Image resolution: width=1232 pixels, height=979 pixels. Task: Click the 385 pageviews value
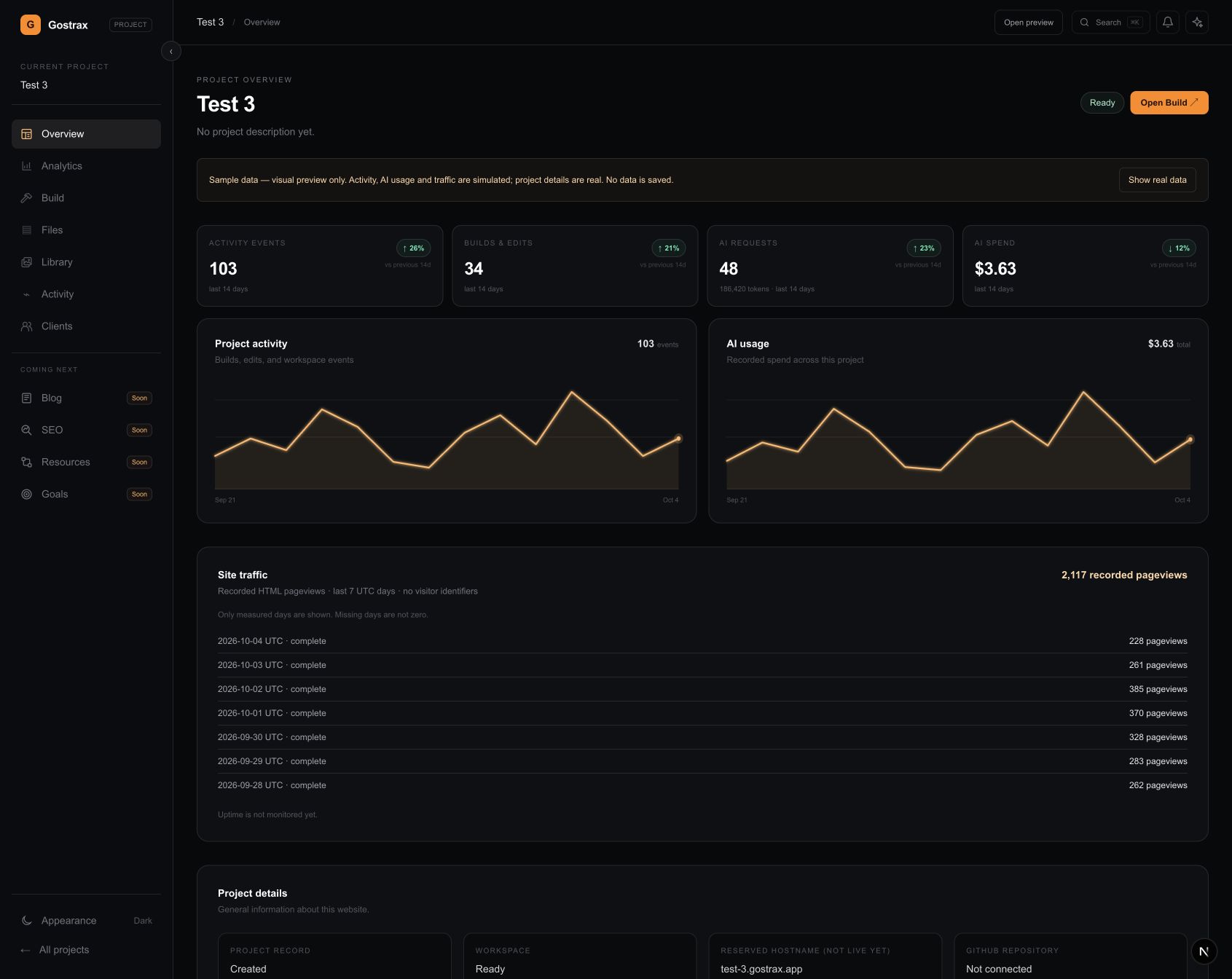[1158, 689]
